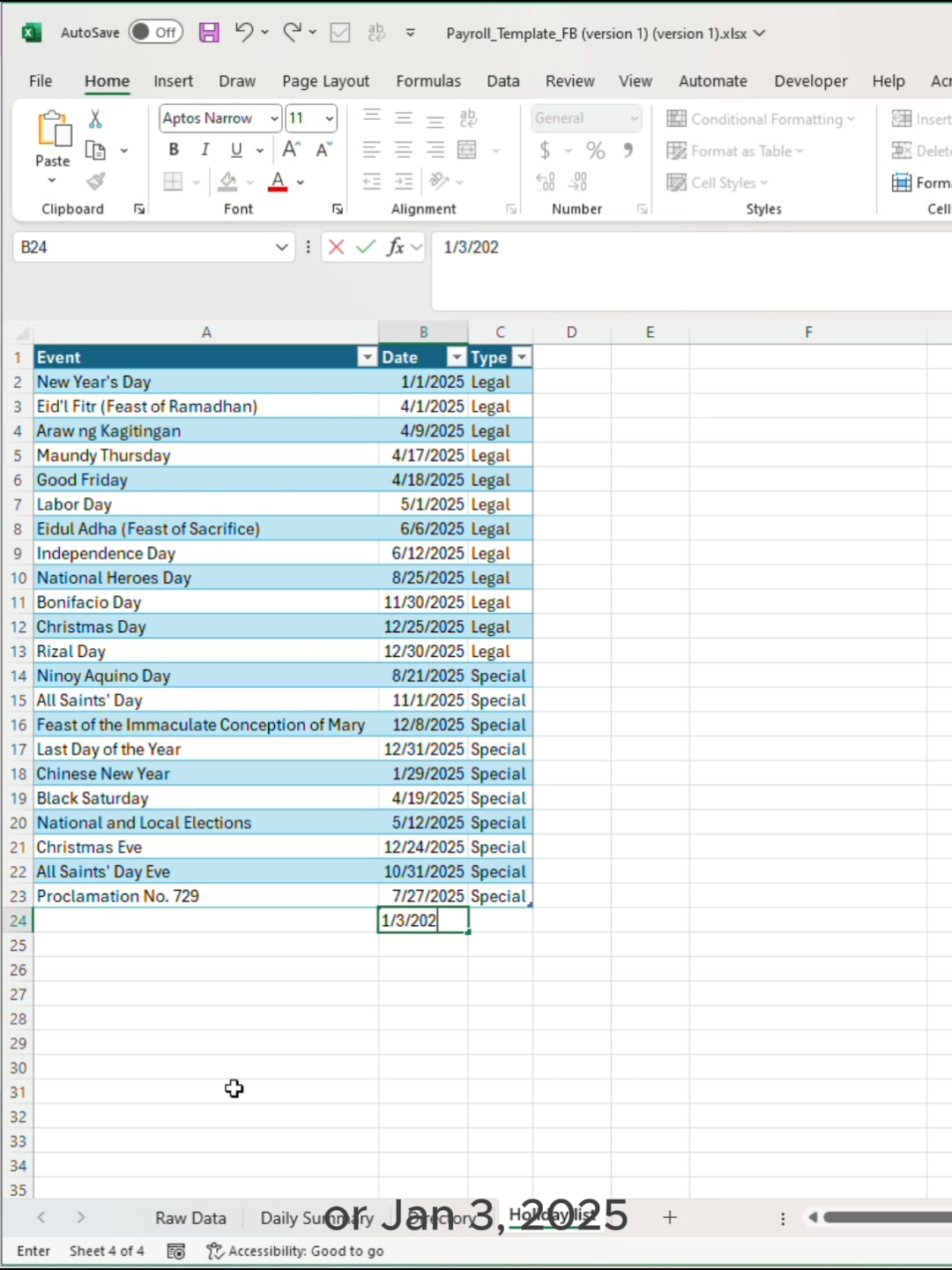This screenshot has width=952, height=1270.
Task: Open the Event column filter
Action: point(368,357)
